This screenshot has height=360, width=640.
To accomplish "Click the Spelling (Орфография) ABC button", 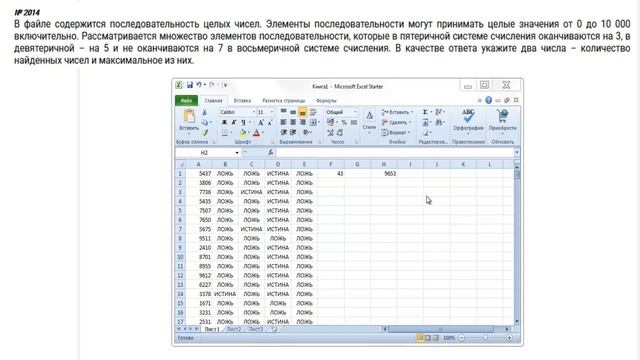I will tap(468, 120).
